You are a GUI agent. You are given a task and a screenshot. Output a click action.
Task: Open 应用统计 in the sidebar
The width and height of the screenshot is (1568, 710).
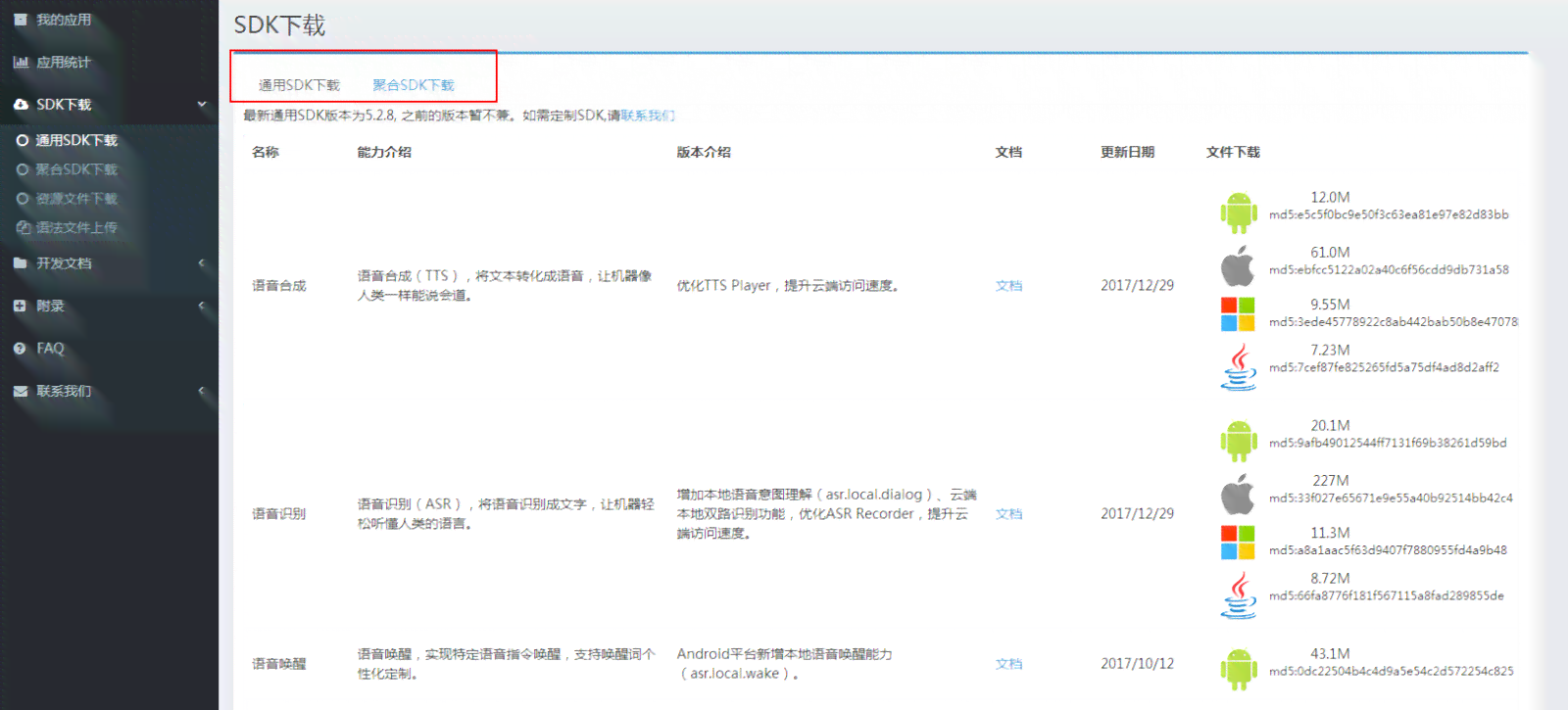pos(64,63)
